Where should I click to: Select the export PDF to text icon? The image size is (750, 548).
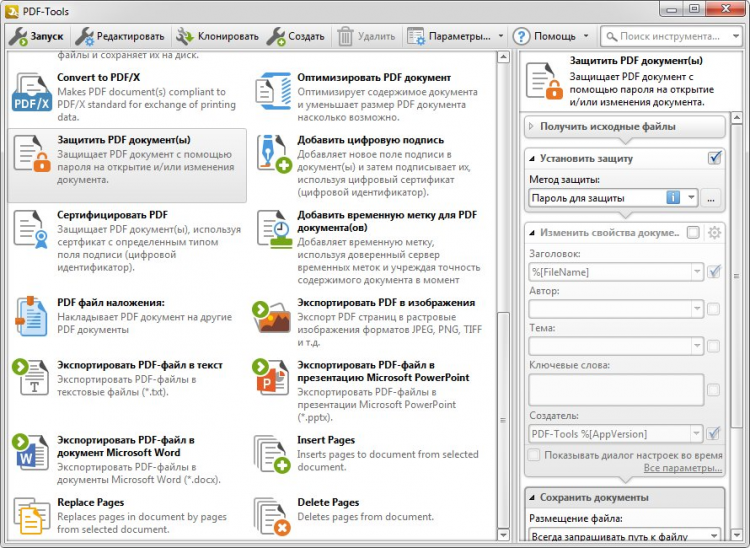click(31, 377)
